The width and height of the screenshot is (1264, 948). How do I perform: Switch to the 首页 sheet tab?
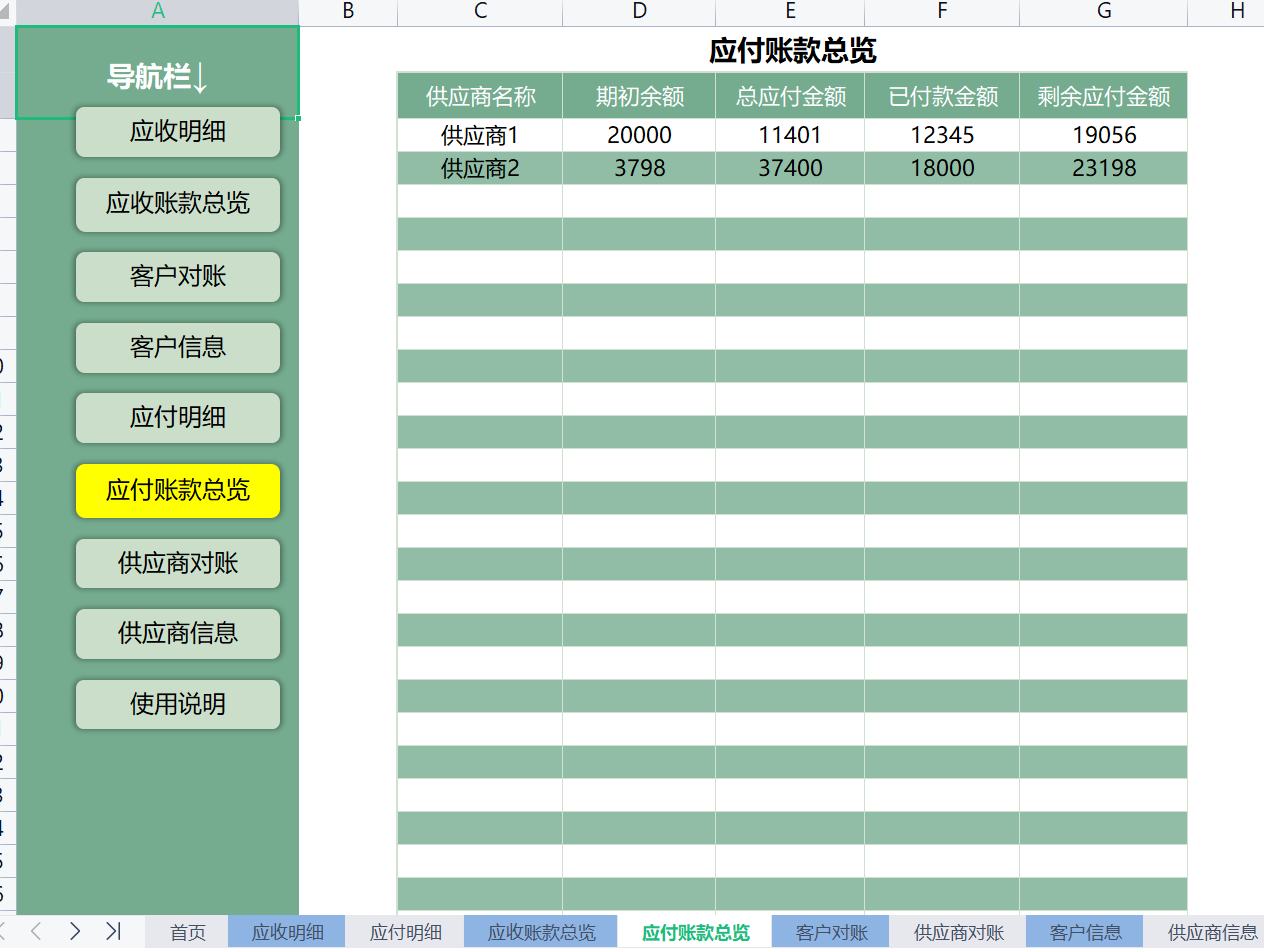tap(187, 931)
